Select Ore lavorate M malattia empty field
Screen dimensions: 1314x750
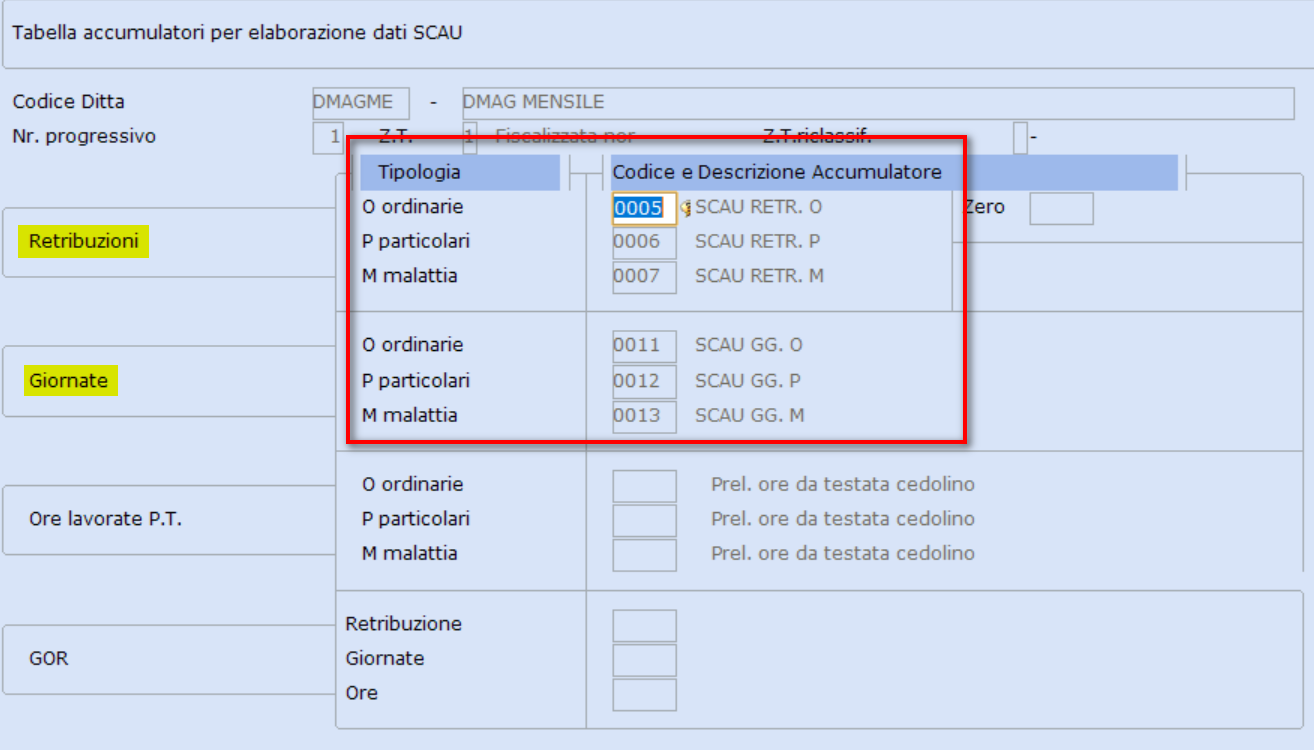645,555
